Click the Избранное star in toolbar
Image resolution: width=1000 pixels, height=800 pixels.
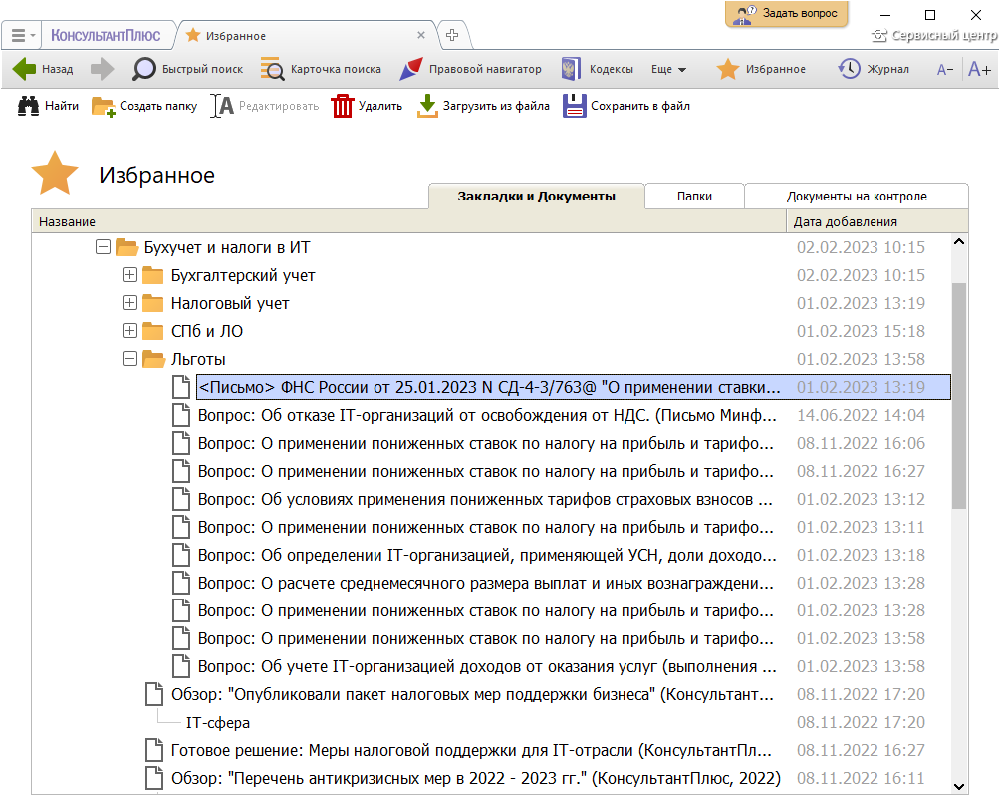pyautogui.click(x=728, y=69)
